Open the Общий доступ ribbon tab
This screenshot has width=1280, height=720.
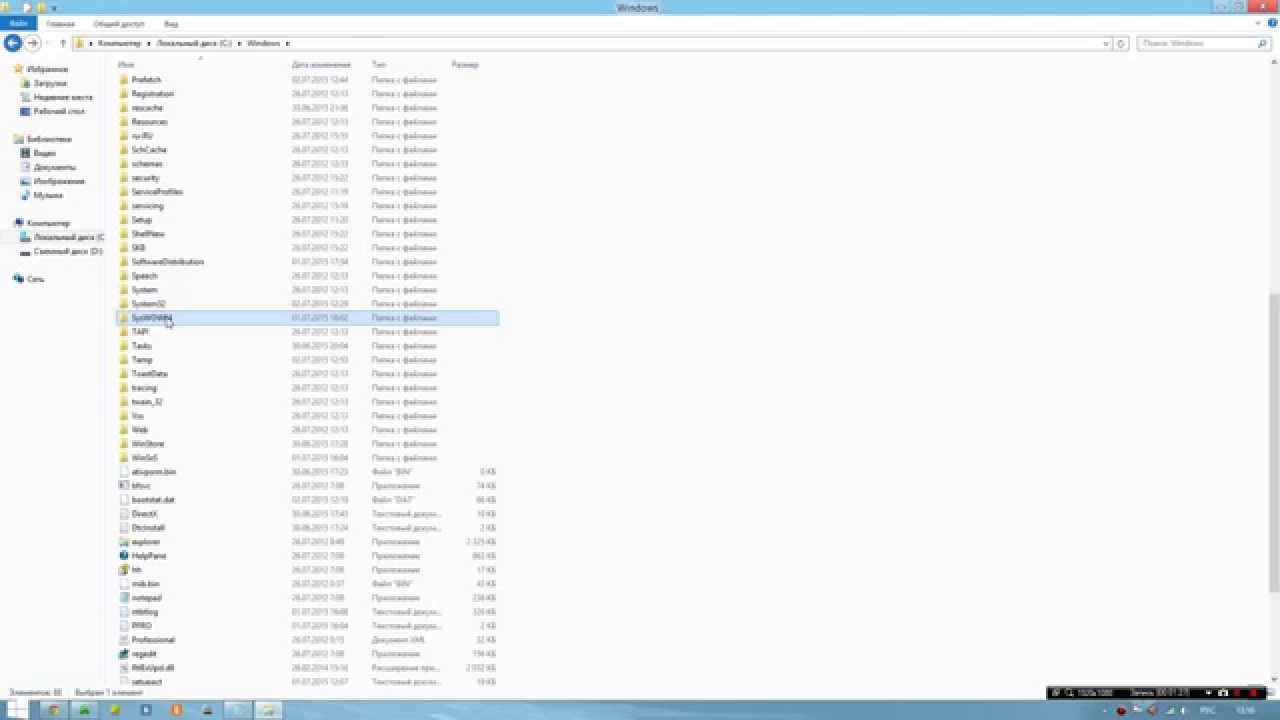pyautogui.click(x=118, y=23)
